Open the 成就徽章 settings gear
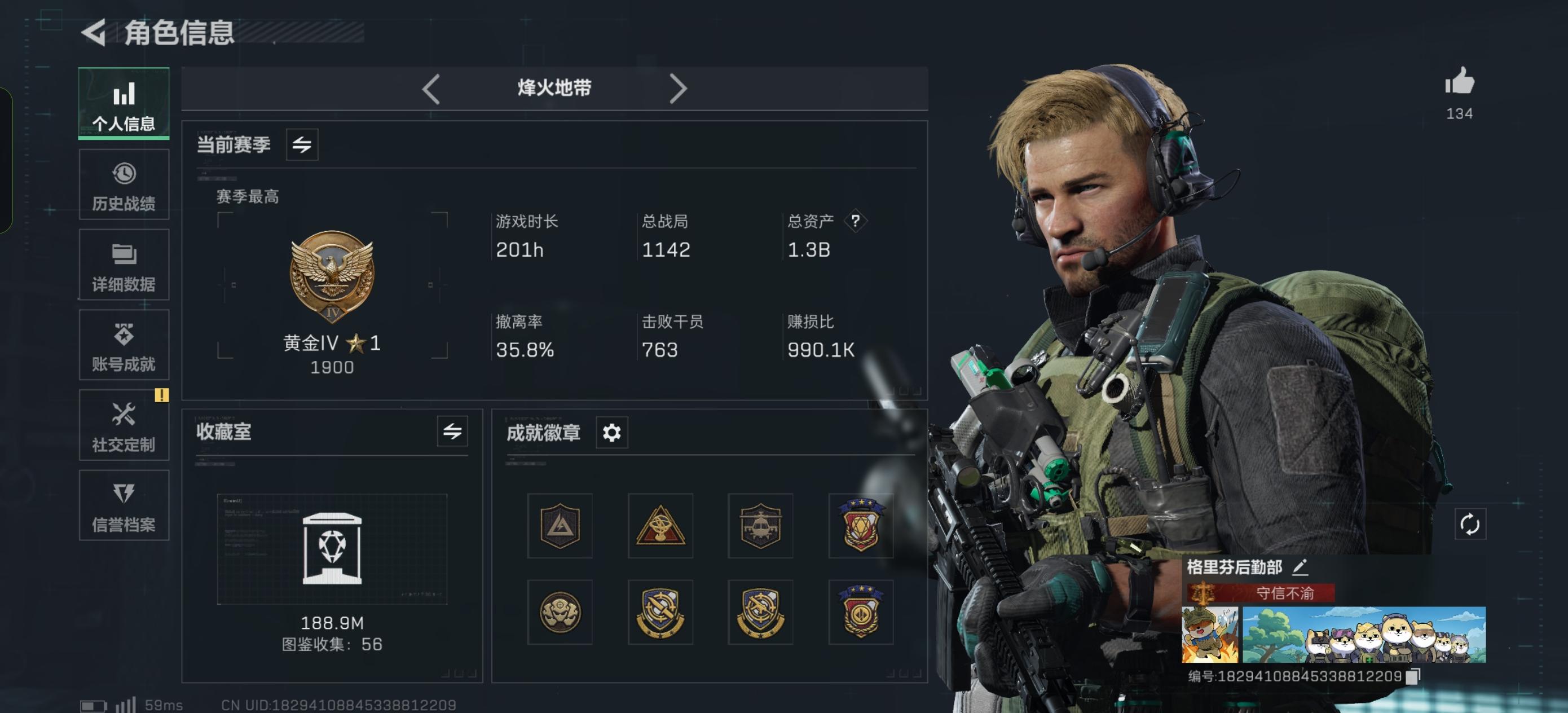1568x713 pixels. 611,432
